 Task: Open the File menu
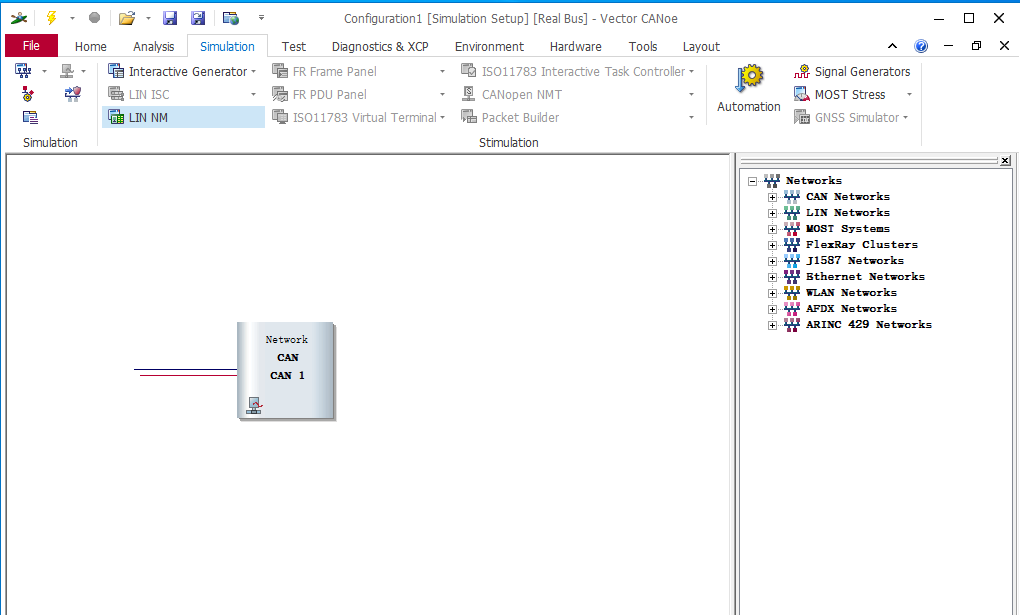coord(31,46)
